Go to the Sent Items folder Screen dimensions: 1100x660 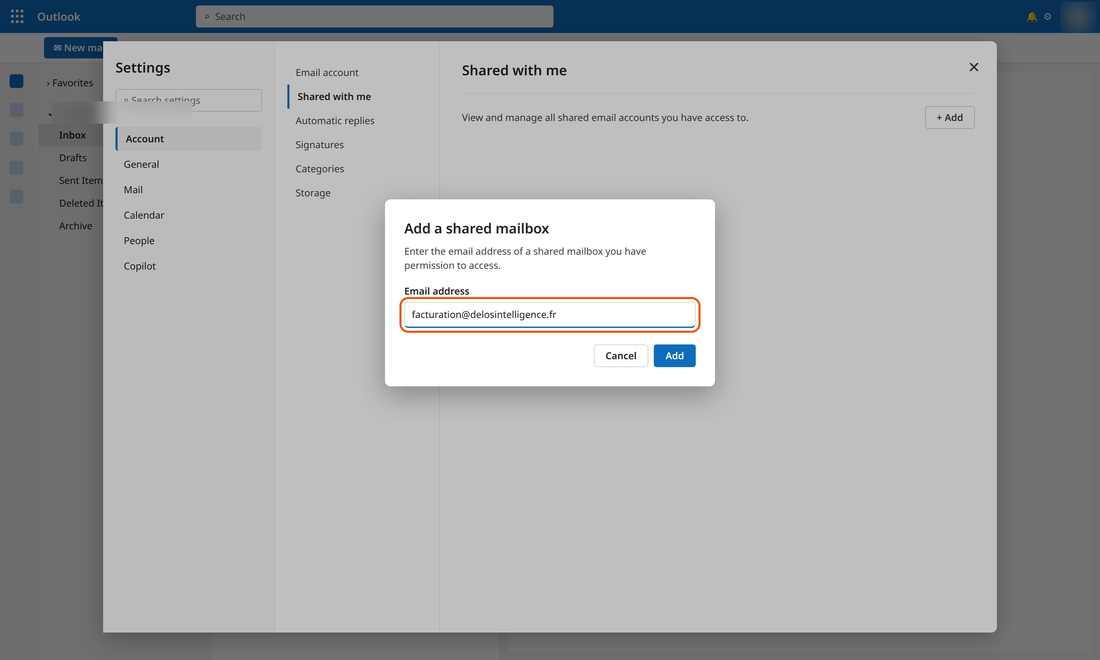click(x=80, y=180)
